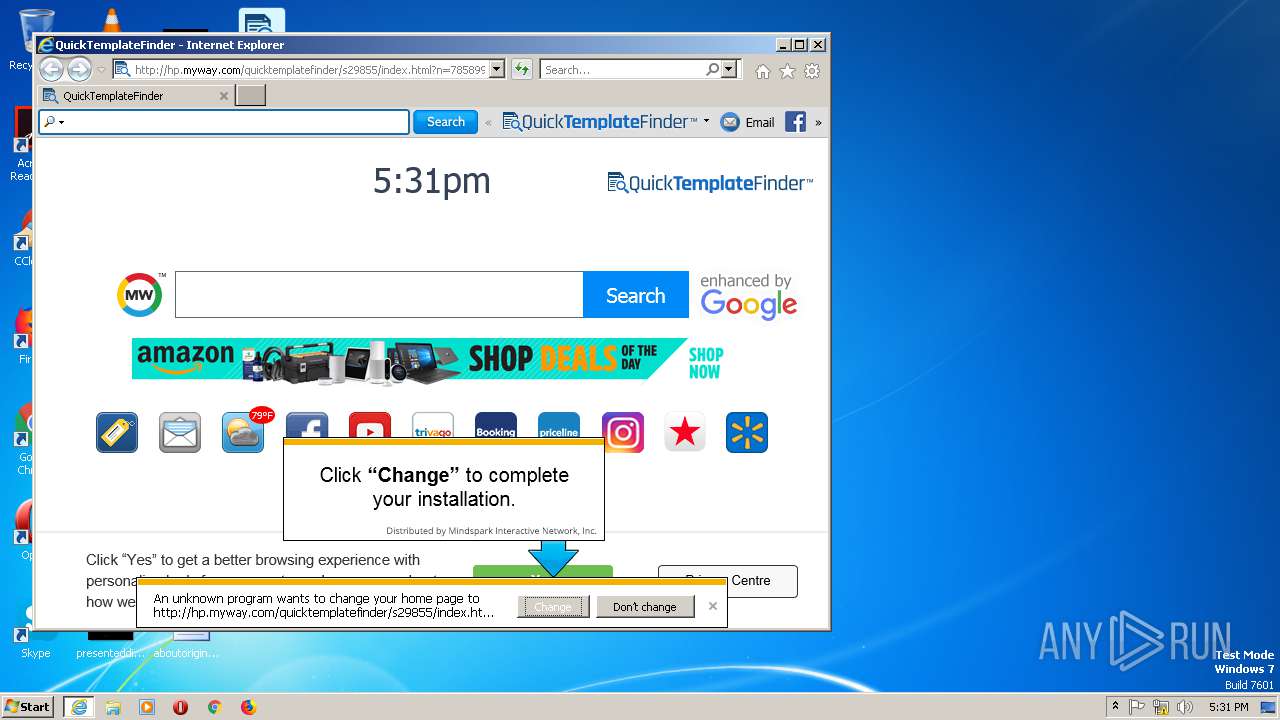
Task: Focus the main page search box
Action: tap(379, 295)
